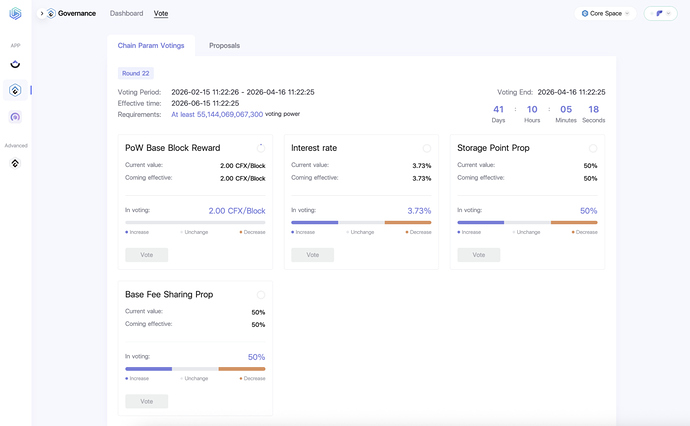Open the purple circular app icon in the sidebar
The height and width of the screenshot is (426, 690).
pos(15,117)
